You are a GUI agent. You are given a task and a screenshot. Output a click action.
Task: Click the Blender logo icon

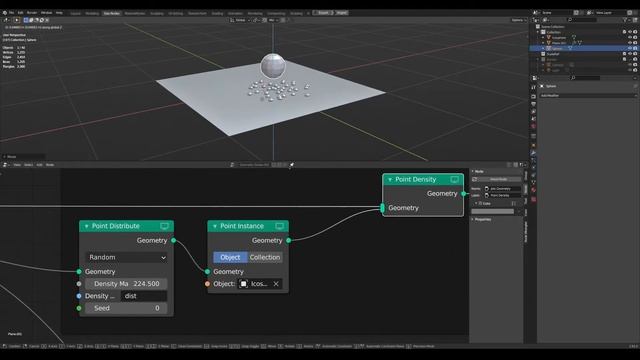pos(4,13)
